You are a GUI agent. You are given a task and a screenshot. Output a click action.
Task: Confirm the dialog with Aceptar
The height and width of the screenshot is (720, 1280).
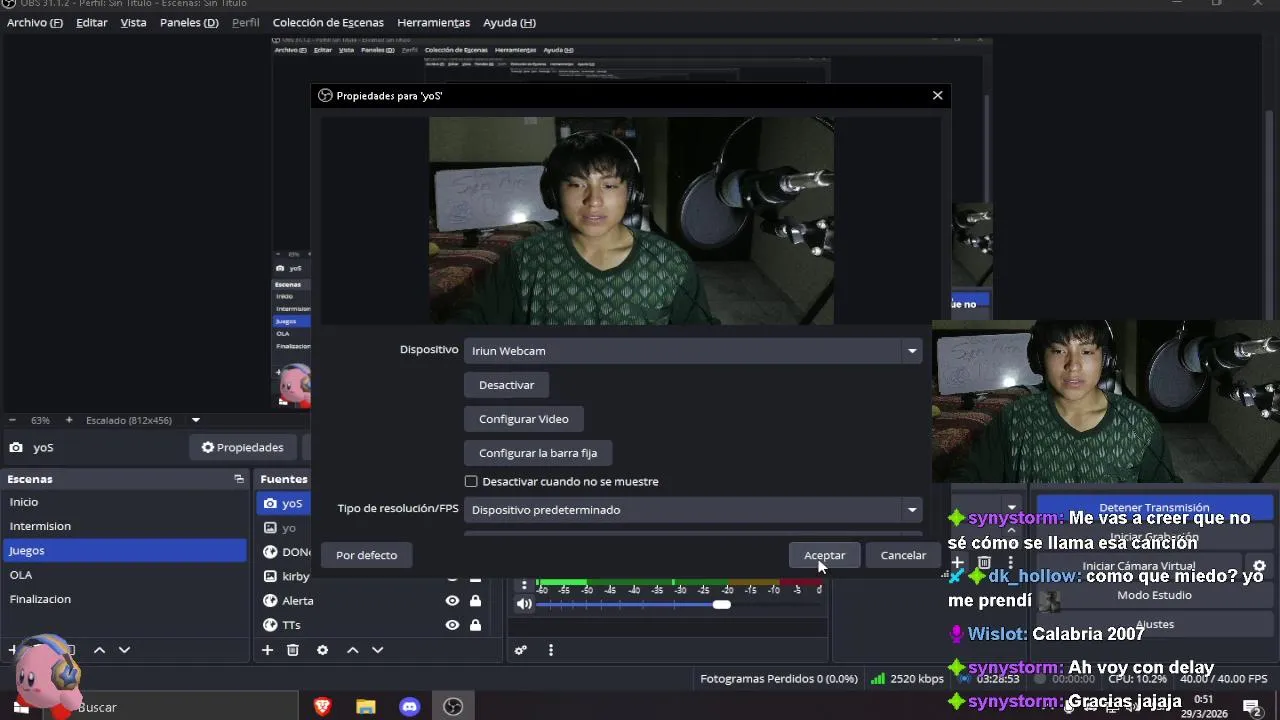click(824, 555)
